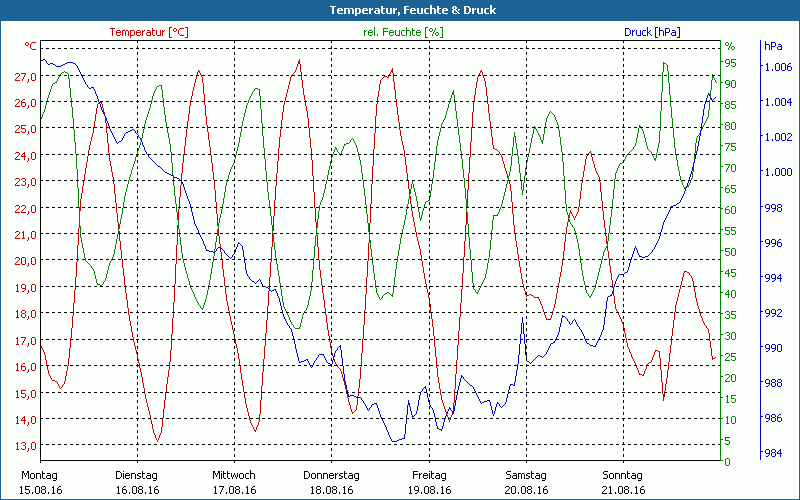The image size is (800, 500).
Task: Click the chart title Temperatur, Feuchte & Druck
Action: click(399, 10)
